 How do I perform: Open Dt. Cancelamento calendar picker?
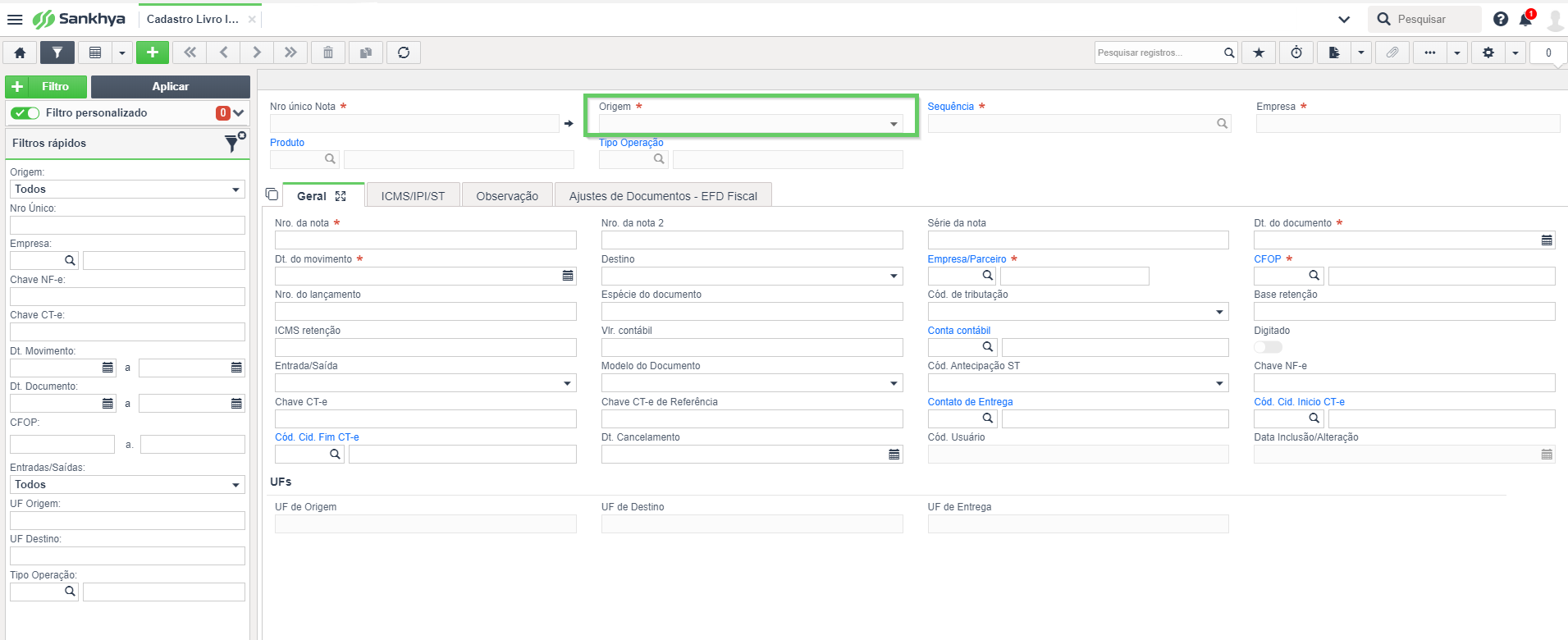tap(894, 455)
